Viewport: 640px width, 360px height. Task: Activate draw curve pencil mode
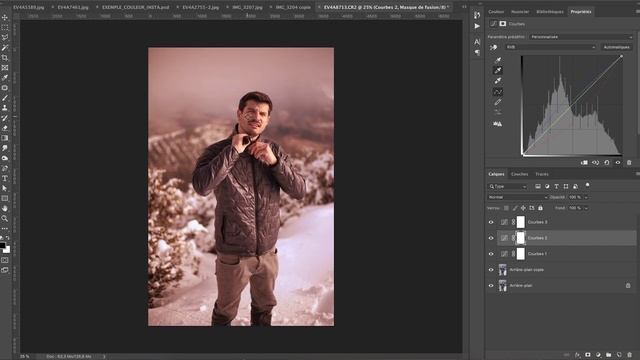(x=498, y=102)
